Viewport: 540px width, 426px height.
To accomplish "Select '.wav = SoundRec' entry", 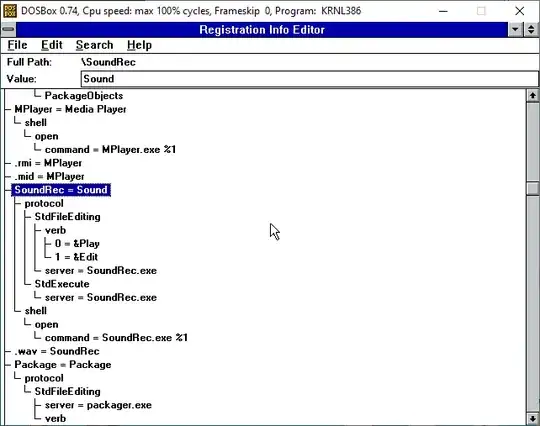I will (57, 351).
